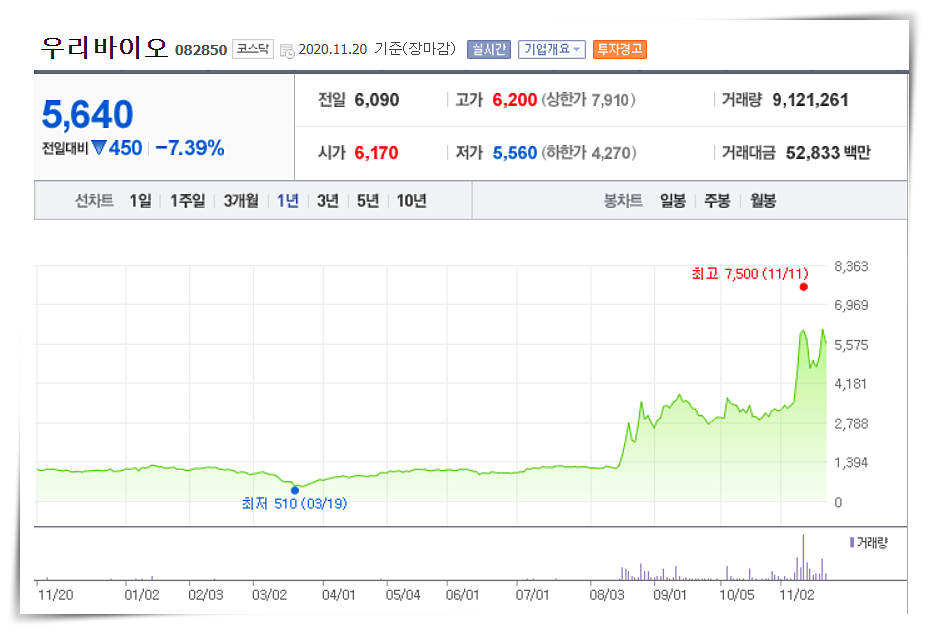929x634 pixels.
Task: Click the 상한가 7,910 text
Action: coord(589,100)
